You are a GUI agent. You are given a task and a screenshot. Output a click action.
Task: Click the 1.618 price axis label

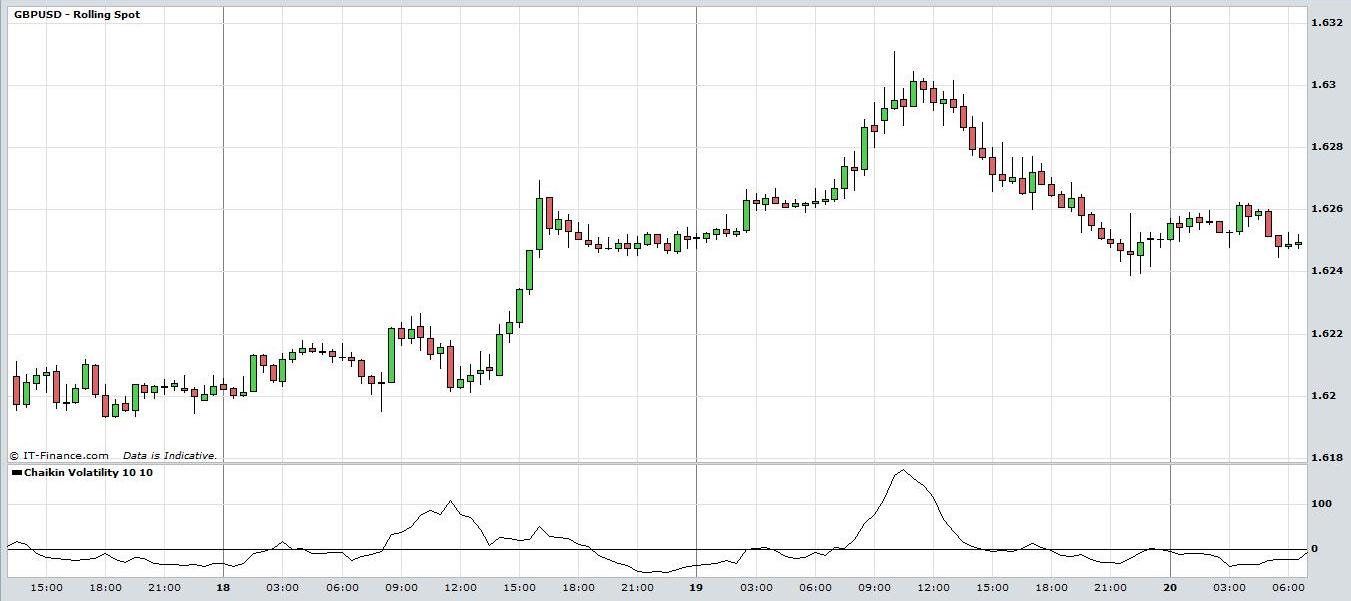1326,457
